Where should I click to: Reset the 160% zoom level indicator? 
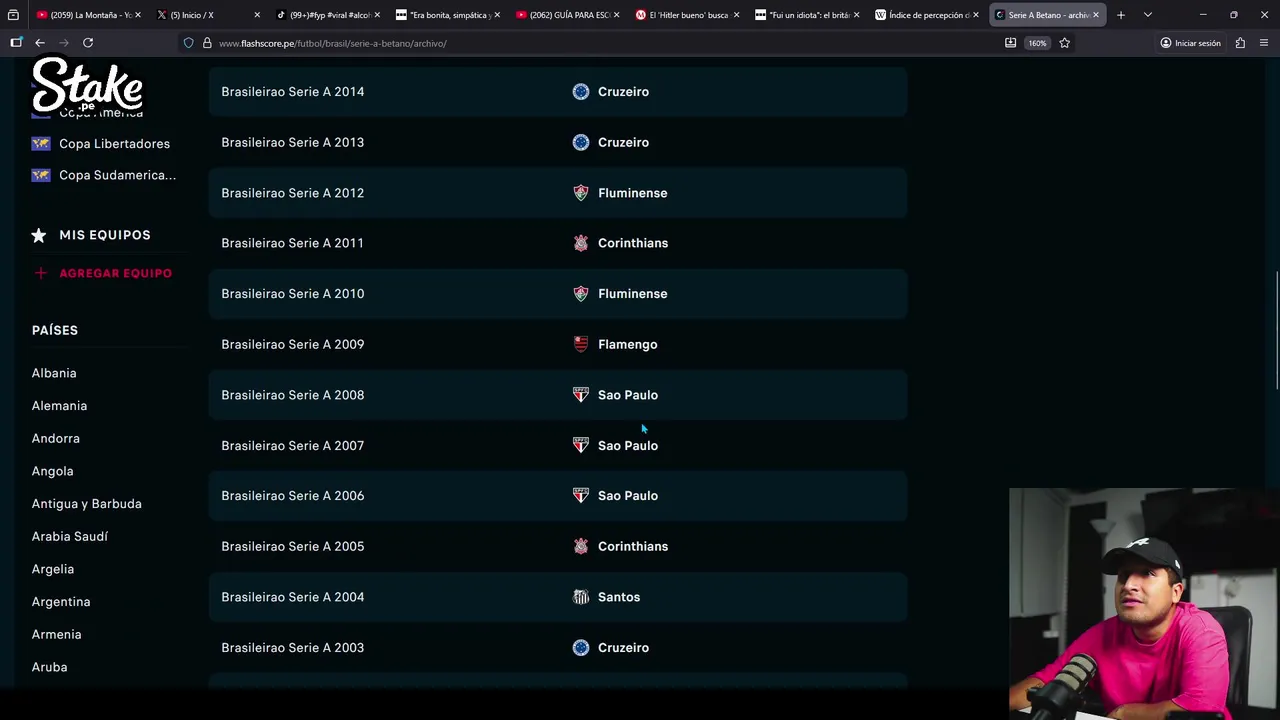[x=1037, y=43]
